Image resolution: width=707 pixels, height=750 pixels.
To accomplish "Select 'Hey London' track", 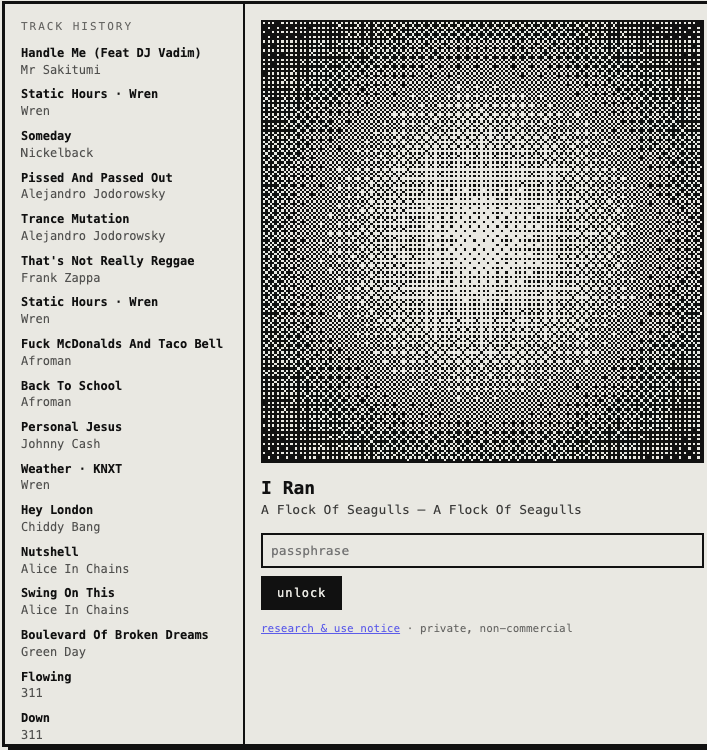I will (x=57, y=510).
